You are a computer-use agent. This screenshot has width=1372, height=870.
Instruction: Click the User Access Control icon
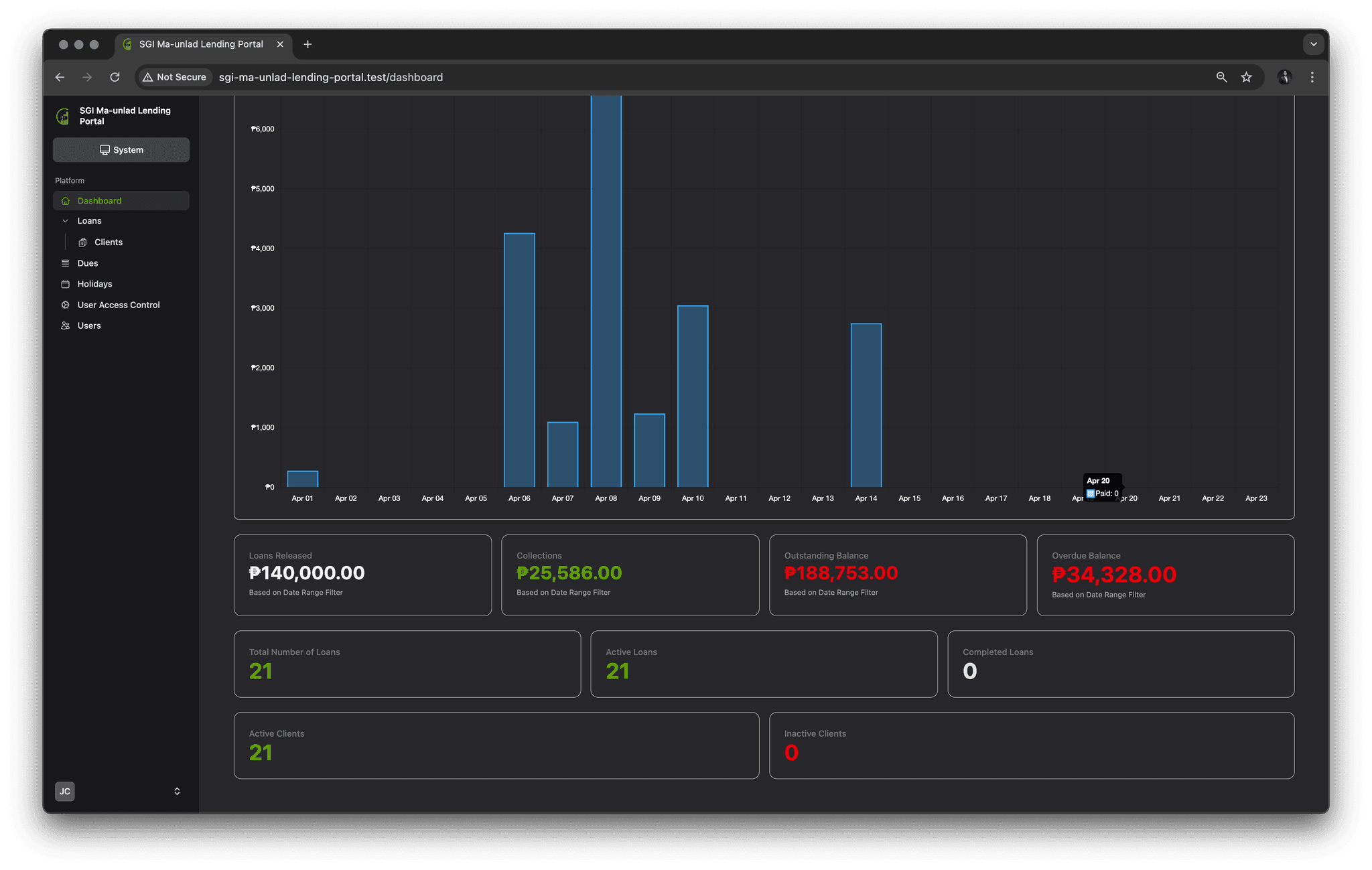(x=66, y=305)
